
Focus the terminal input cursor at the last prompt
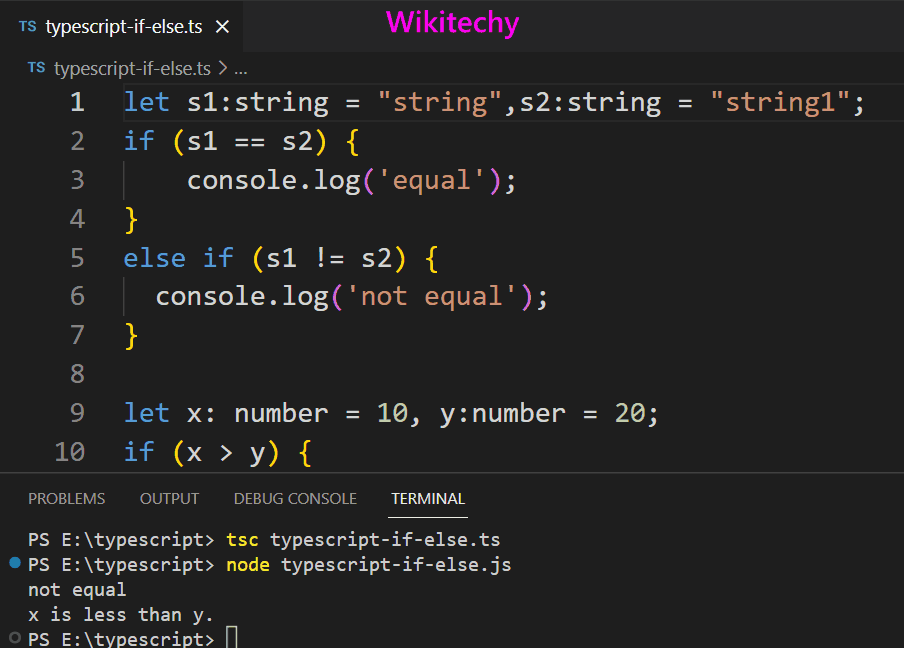(232, 638)
